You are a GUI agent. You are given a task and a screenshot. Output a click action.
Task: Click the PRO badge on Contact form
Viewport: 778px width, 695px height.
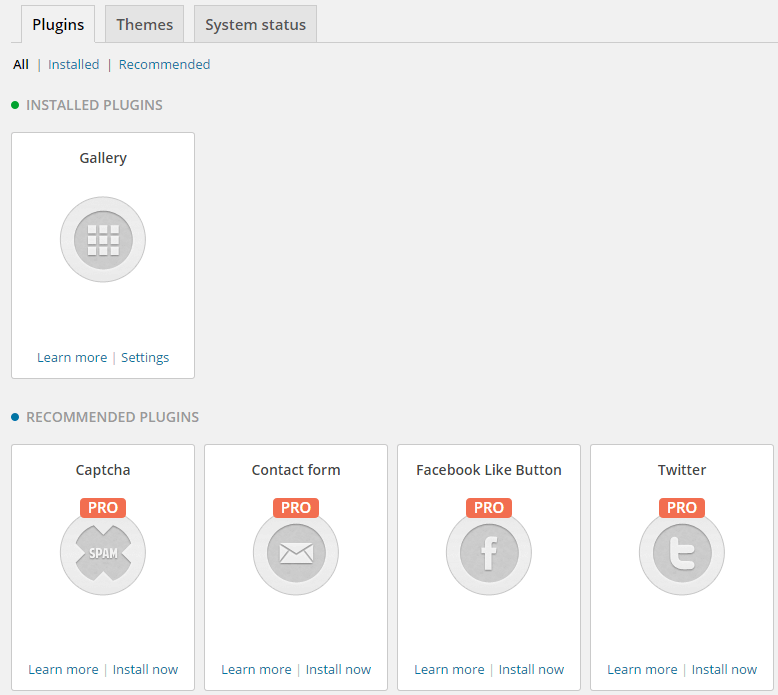coord(296,508)
